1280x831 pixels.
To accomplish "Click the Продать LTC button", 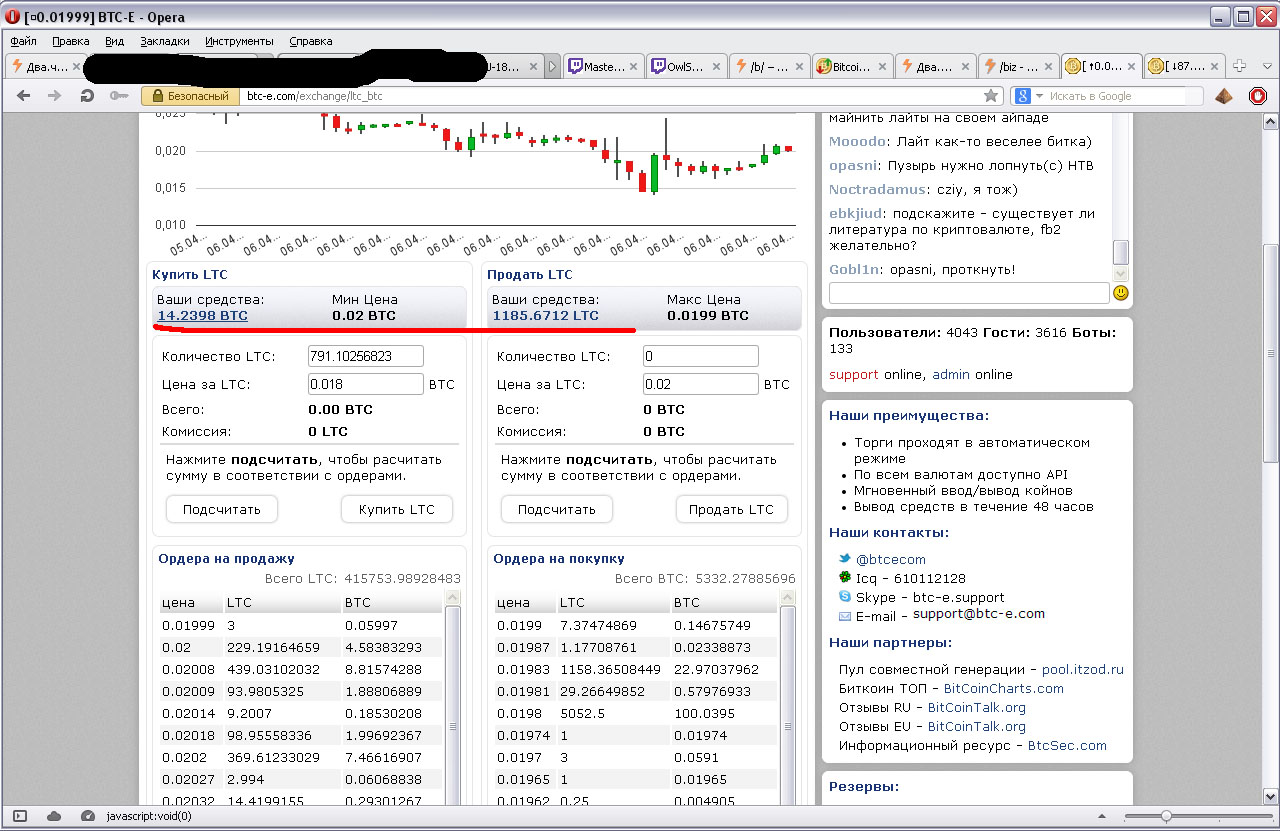I will pyautogui.click(x=731, y=509).
